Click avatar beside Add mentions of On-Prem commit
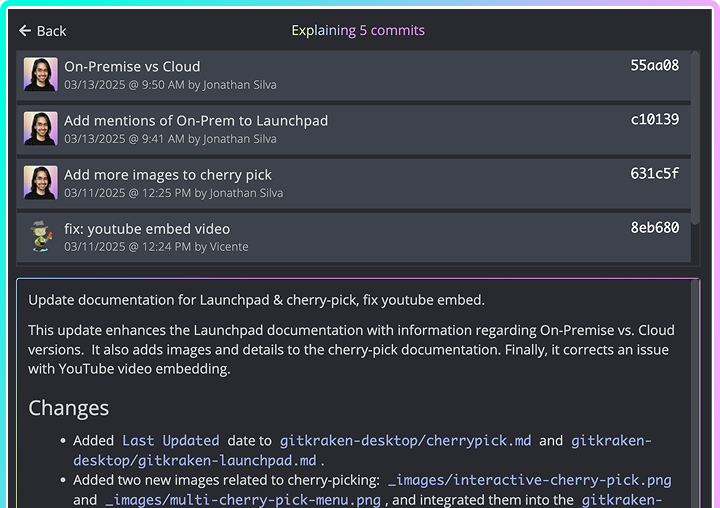720x508 pixels. tap(41, 129)
